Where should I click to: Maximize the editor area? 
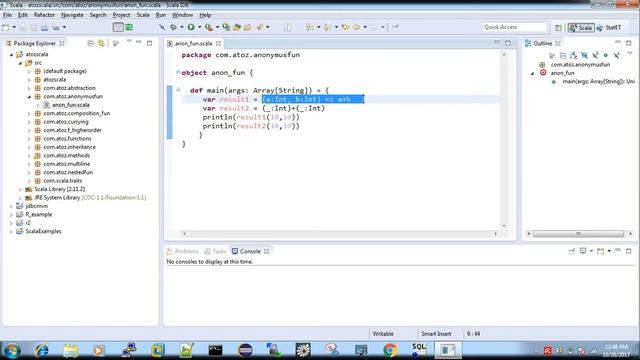pyautogui.click(x=508, y=43)
